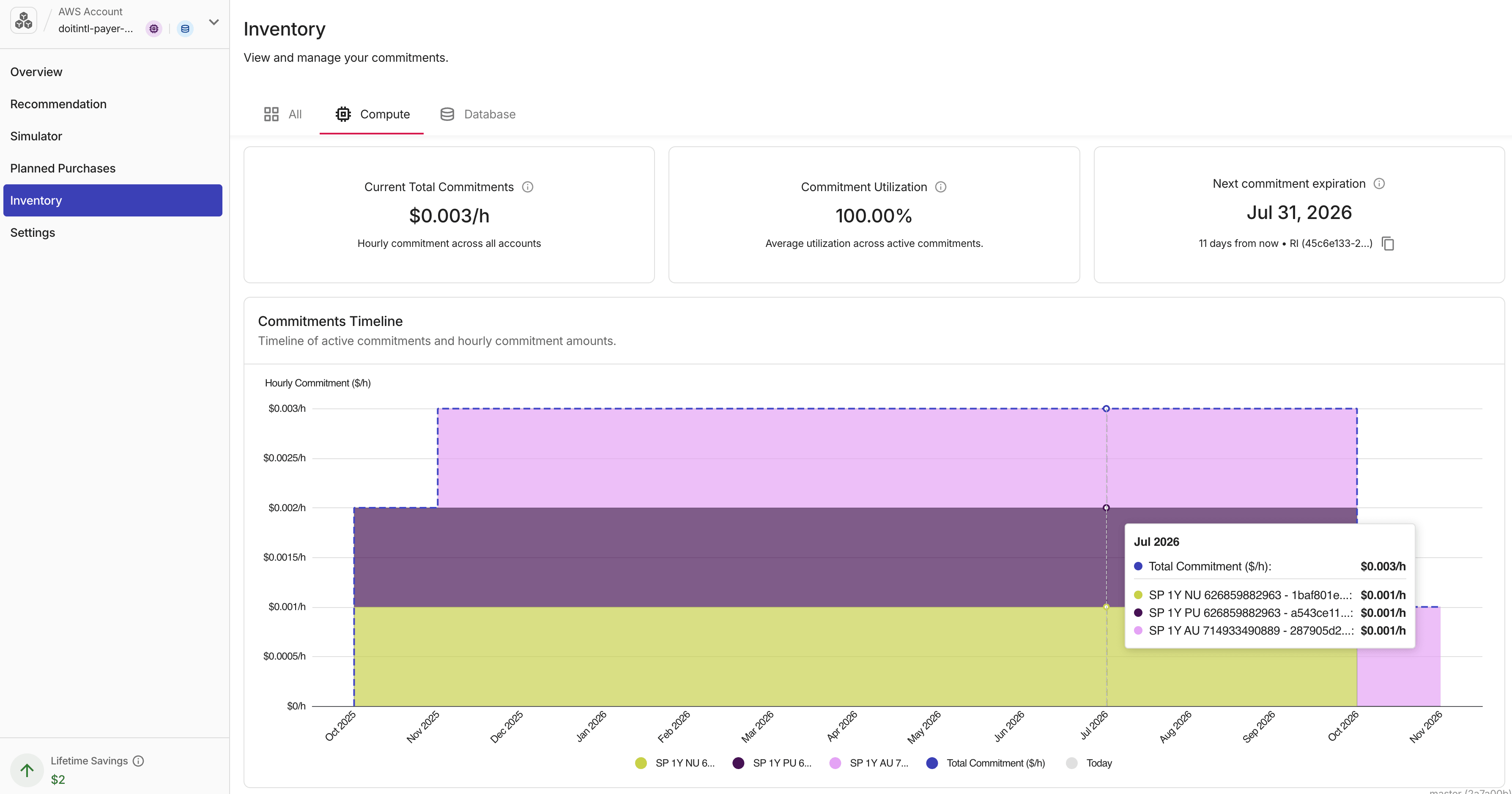
Task: Click the $0.0025/h y-axis label
Action: click(285, 458)
